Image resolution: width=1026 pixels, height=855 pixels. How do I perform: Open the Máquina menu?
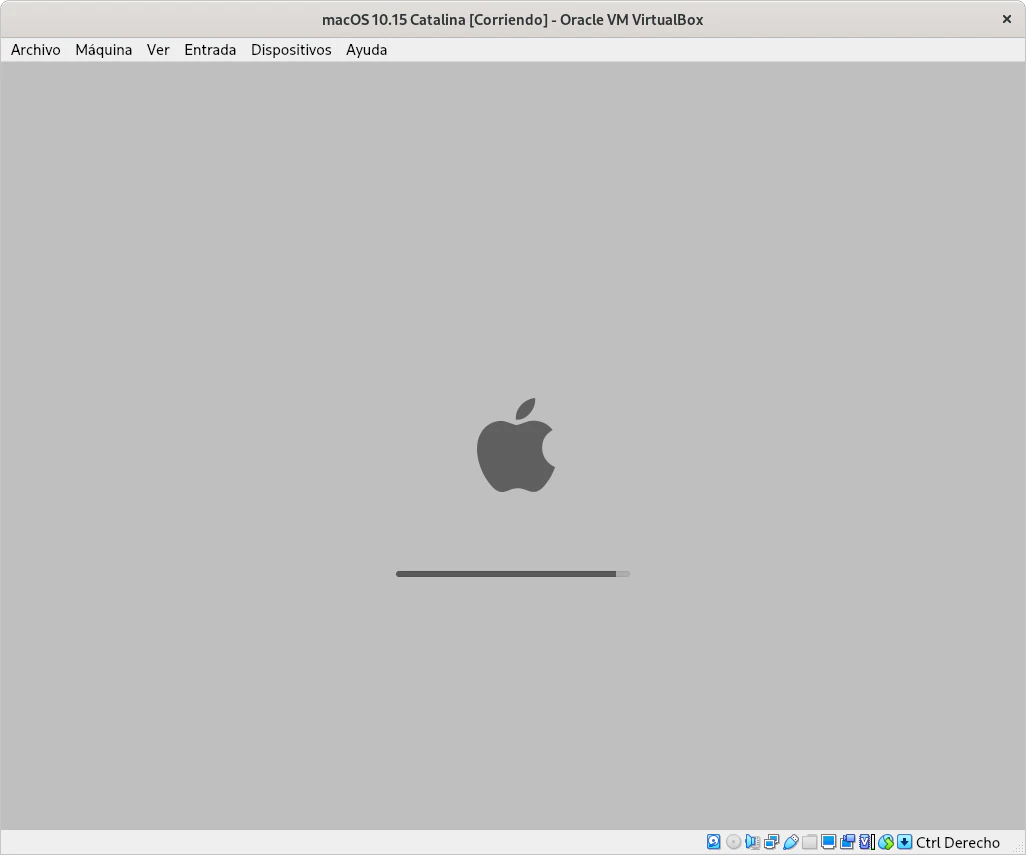point(104,50)
